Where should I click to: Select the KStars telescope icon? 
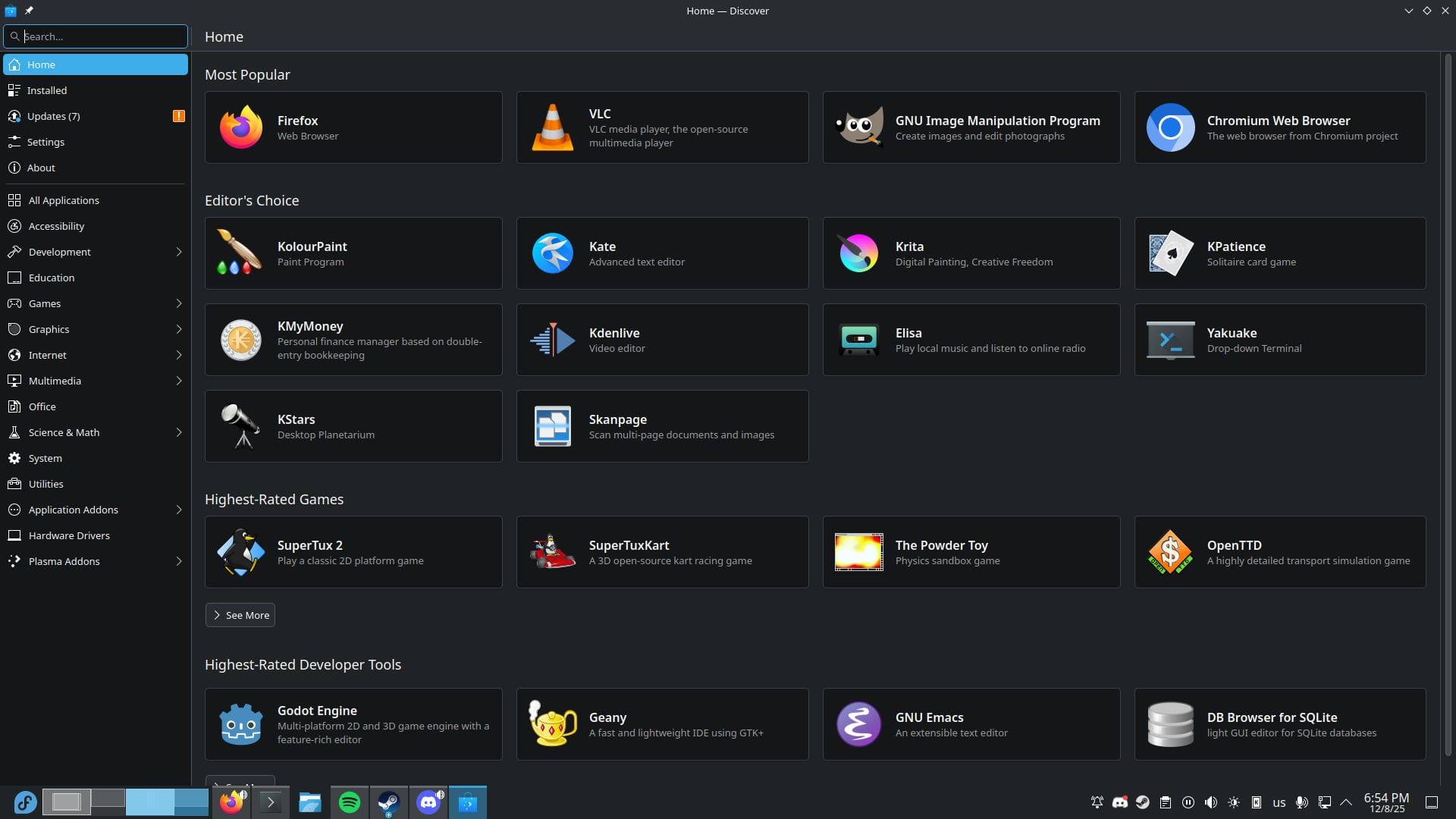click(x=241, y=426)
